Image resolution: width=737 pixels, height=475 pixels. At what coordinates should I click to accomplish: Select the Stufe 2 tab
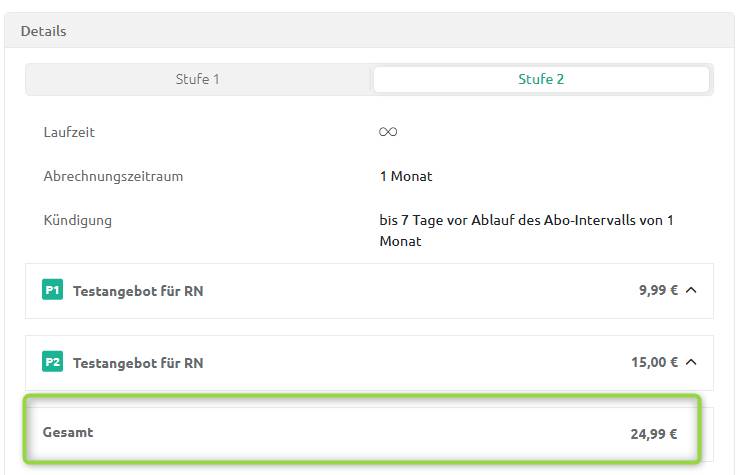[541, 79]
